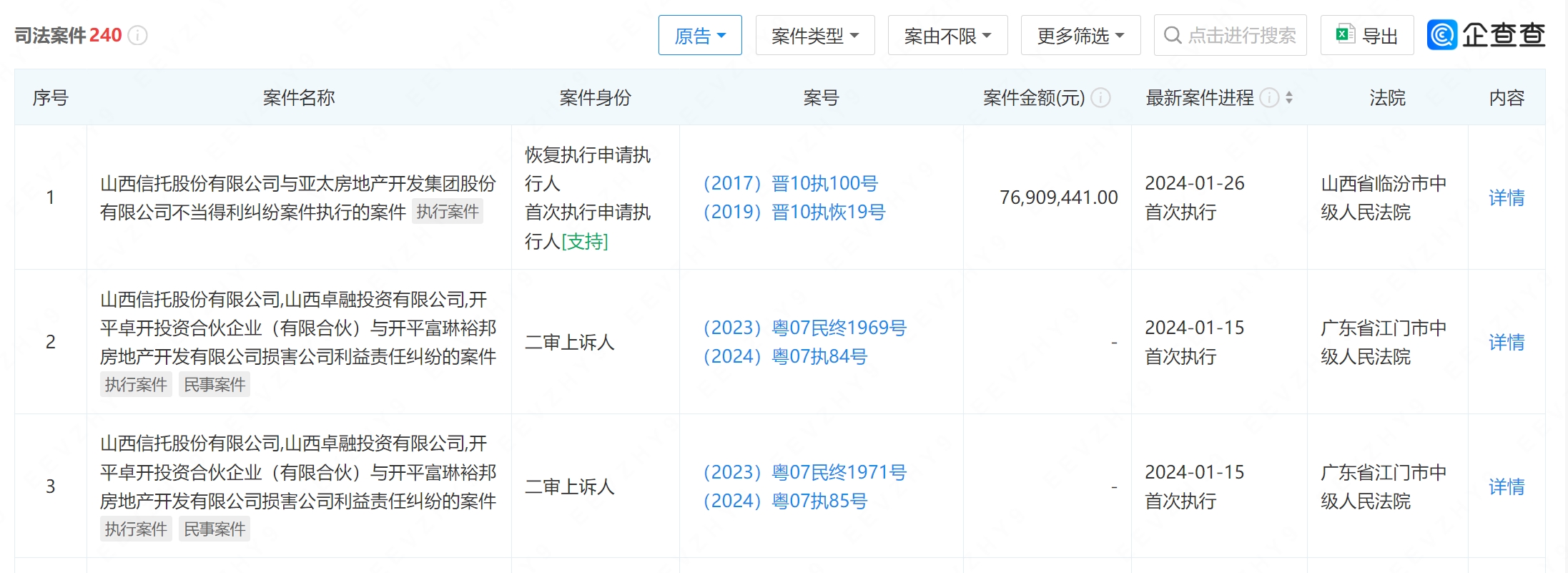Open case link (2024)粤07执85号

785,501
